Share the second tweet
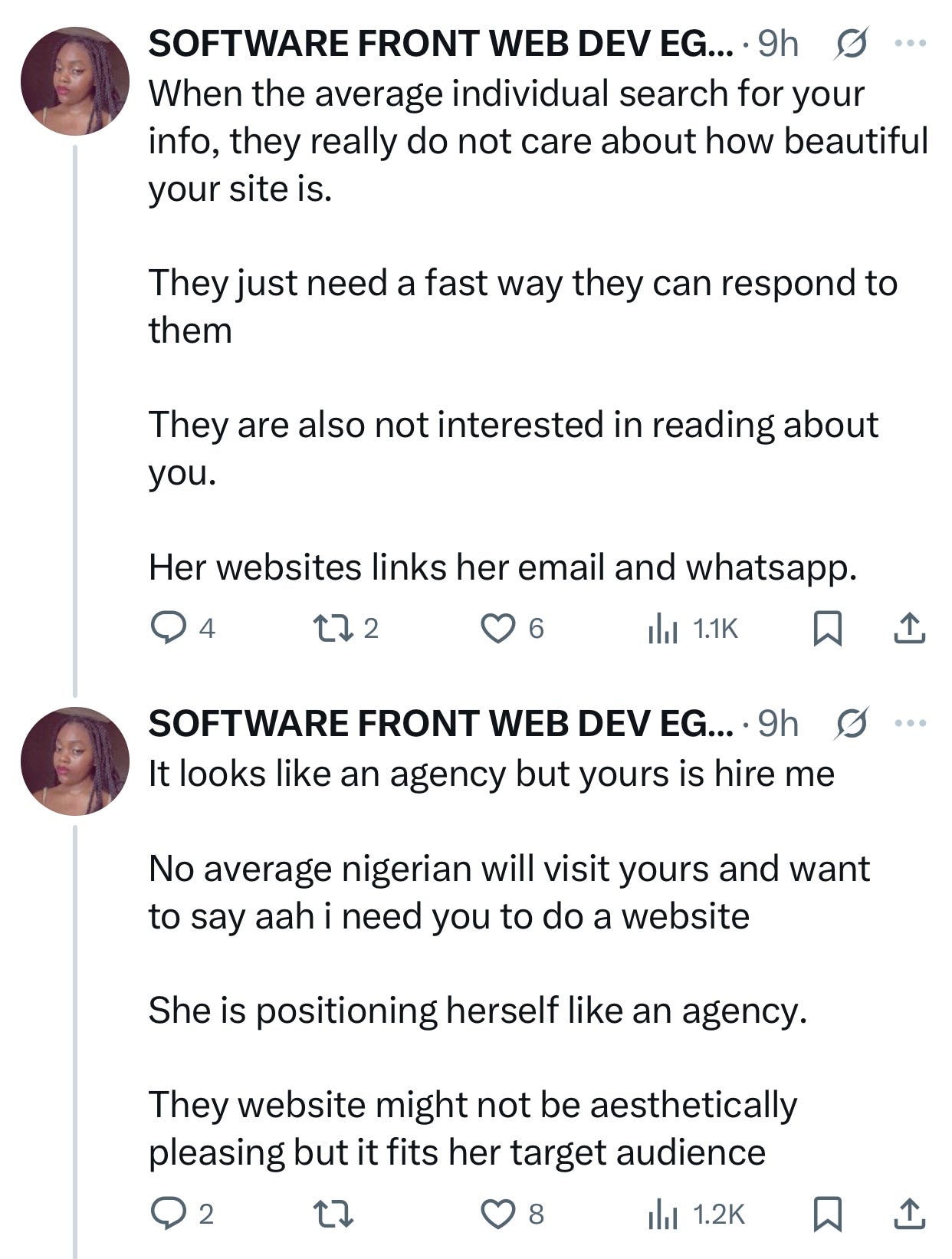The width and height of the screenshot is (952, 1259). 910,1214
